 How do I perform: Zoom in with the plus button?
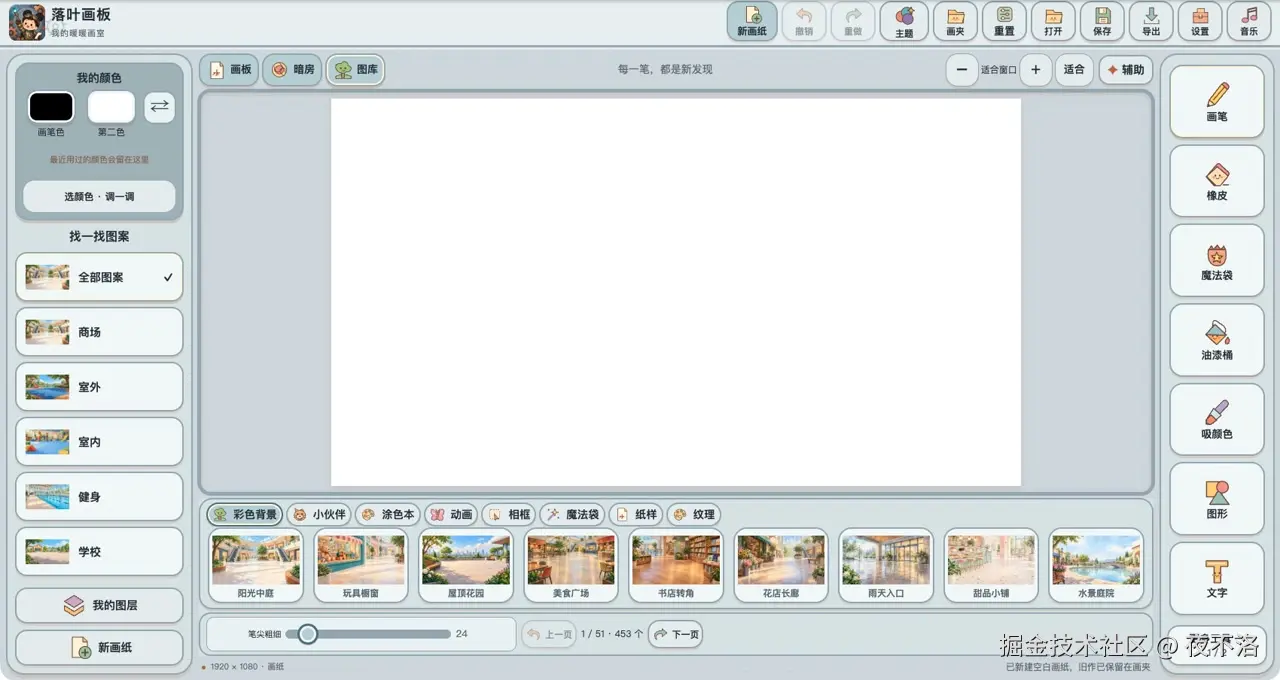(1035, 70)
